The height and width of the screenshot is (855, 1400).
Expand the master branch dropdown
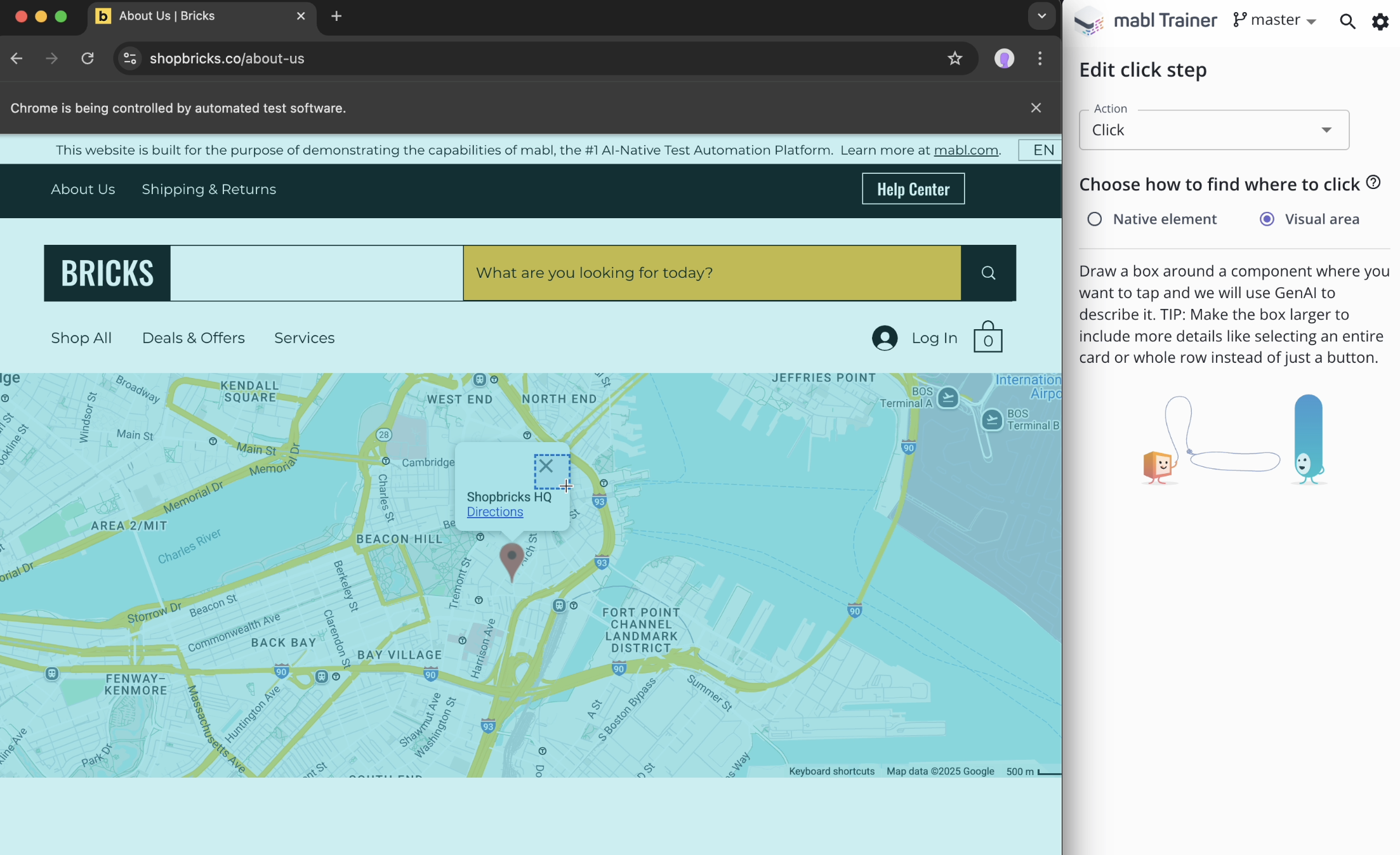coord(1276,20)
